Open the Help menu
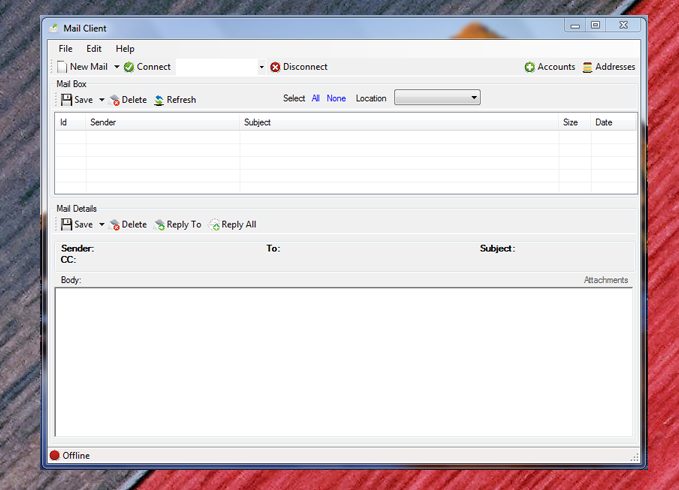The image size is (679, 490). [x=125, y=48]
